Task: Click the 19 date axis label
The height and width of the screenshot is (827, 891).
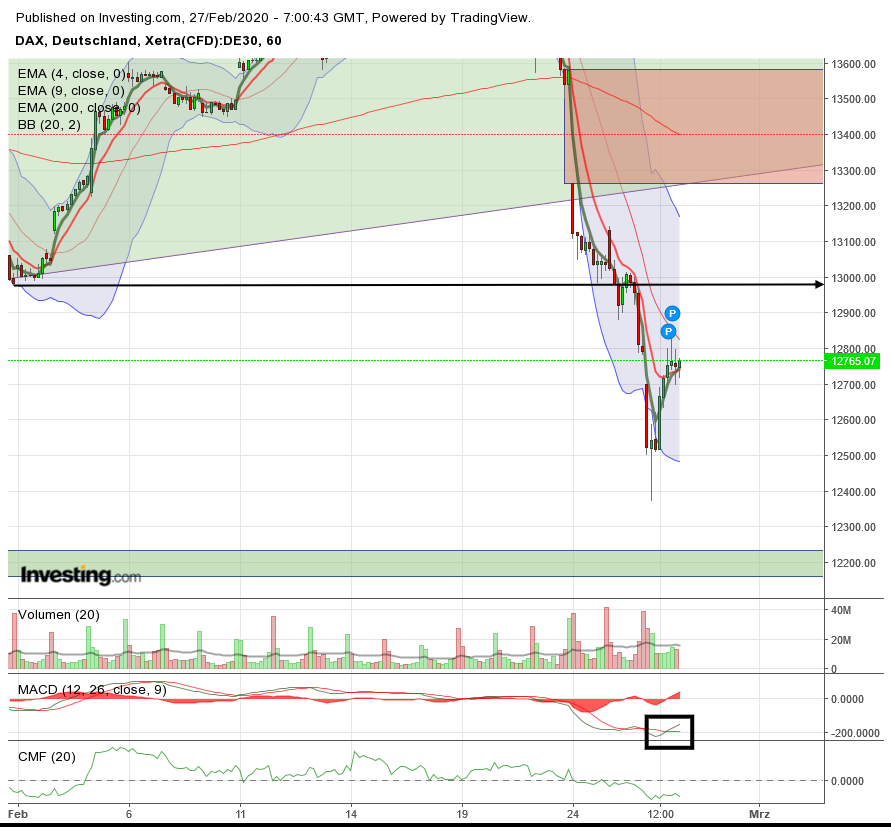Action: [x=462, y=814]
